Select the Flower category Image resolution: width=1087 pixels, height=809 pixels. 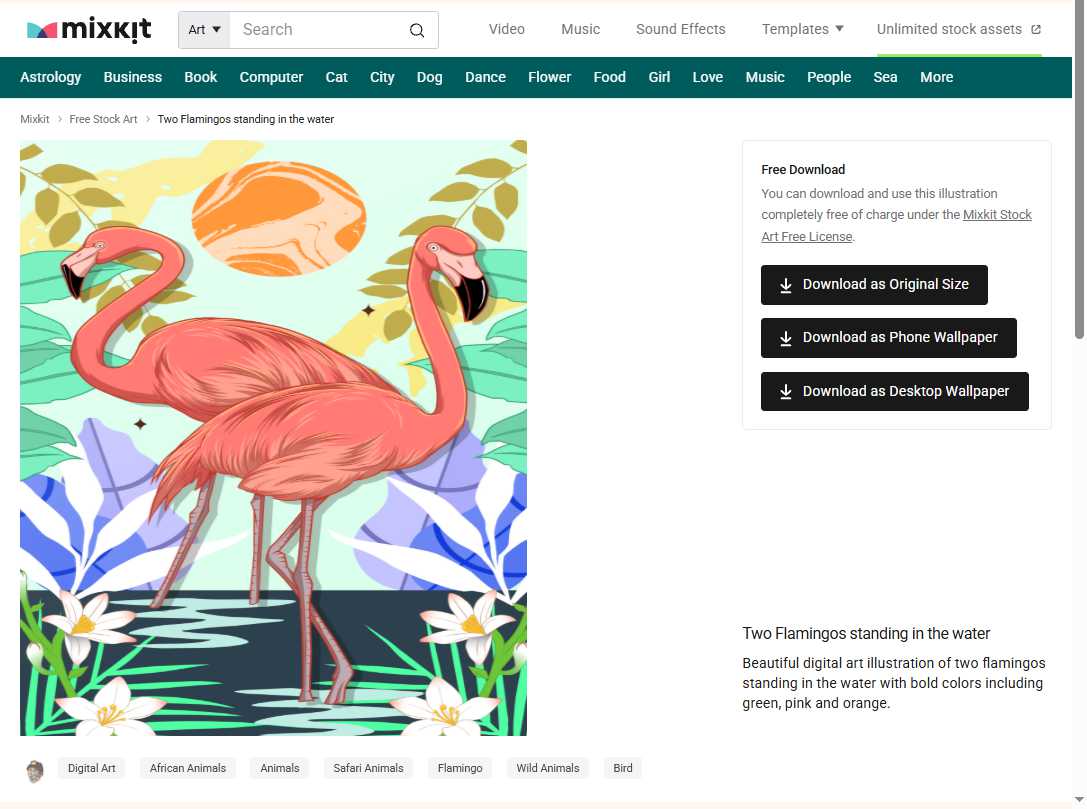point(549,77)
